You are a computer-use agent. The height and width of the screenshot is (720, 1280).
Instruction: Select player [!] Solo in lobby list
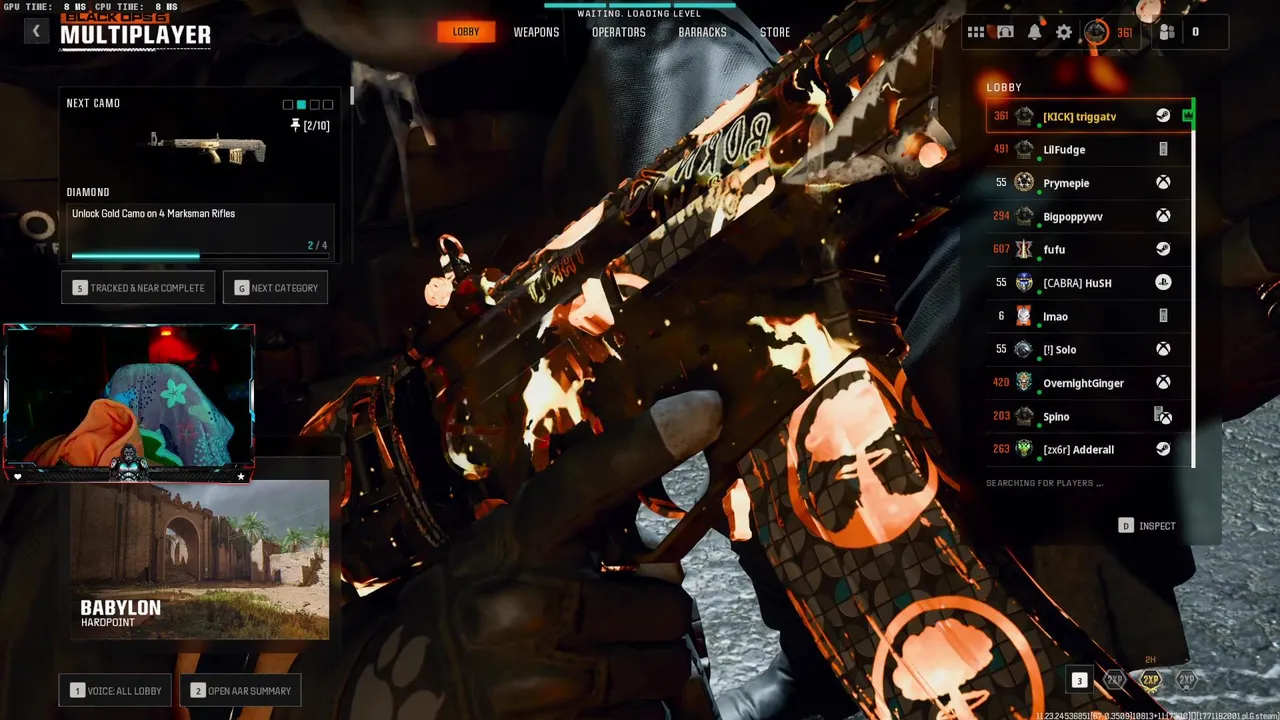tap(1089, 349)
